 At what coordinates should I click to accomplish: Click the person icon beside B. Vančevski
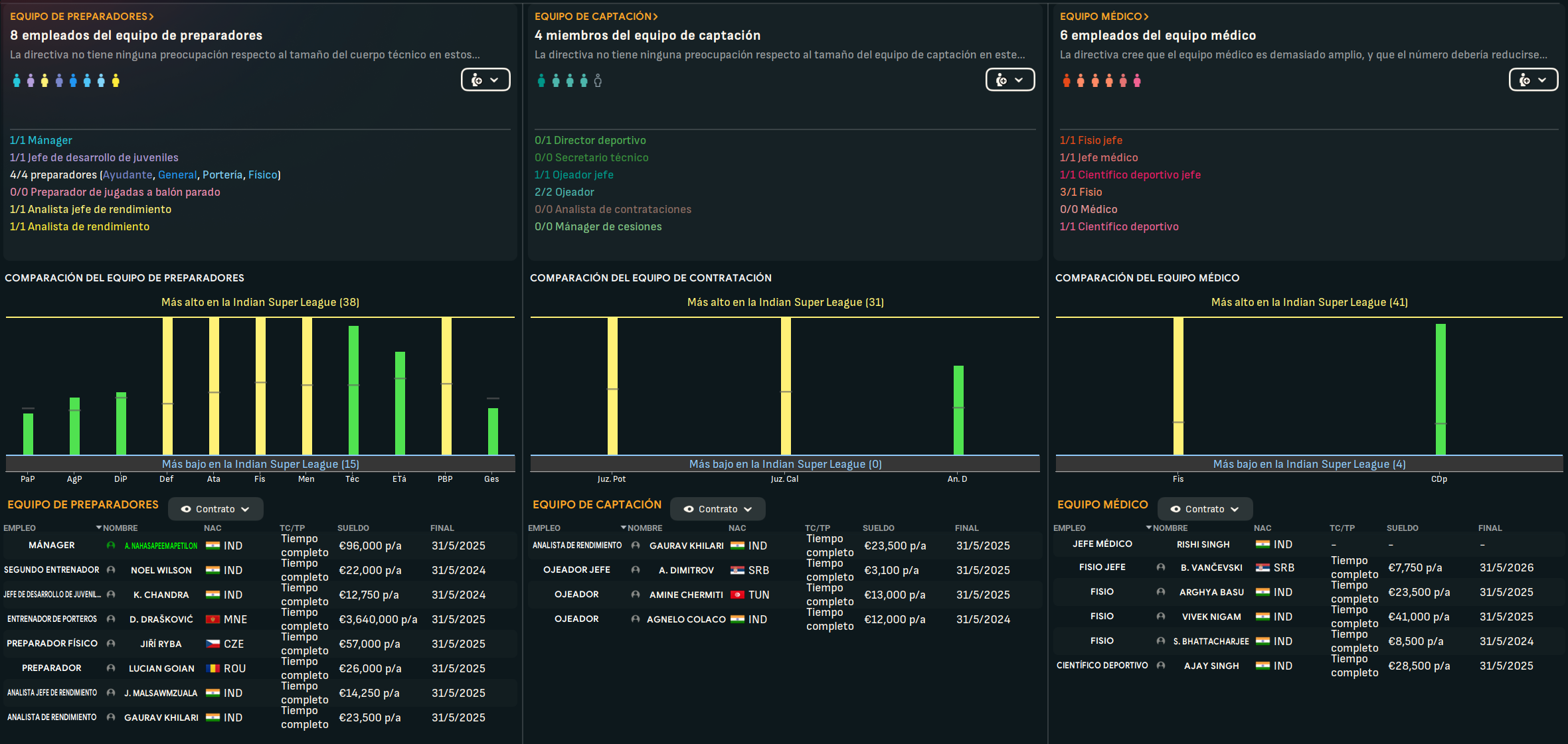tap(1161, 567)
